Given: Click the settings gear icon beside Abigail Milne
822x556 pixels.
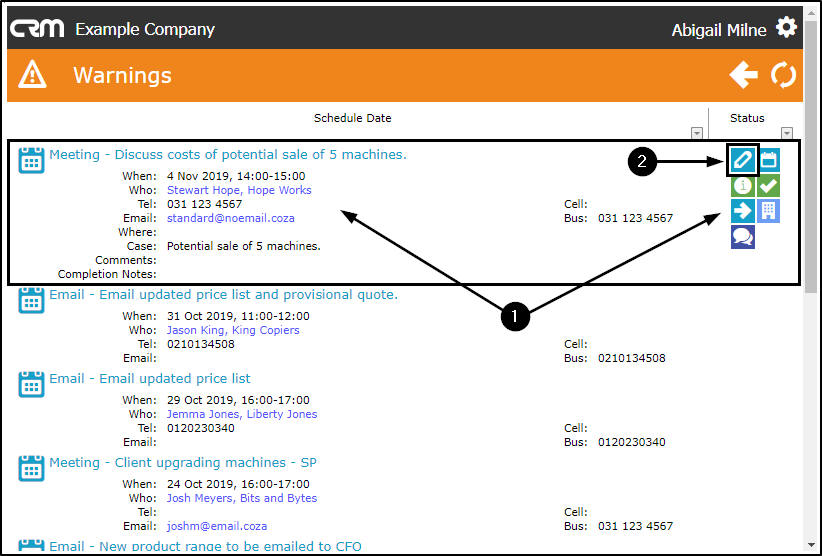Looking at the screenshot, I should (x=787, y=27).
